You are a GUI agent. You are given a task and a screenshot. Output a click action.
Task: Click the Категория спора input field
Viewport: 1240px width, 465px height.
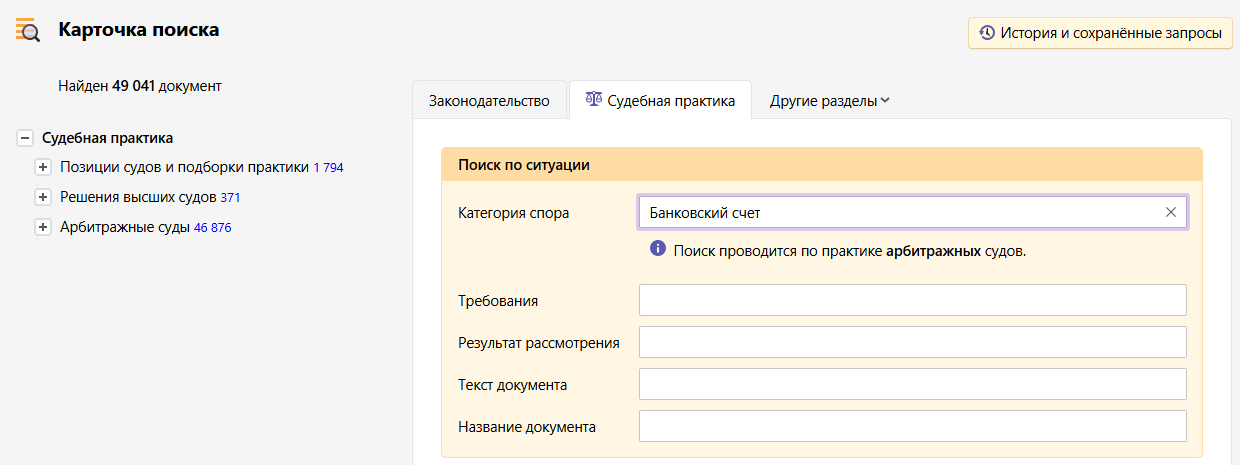coord(900,213)
